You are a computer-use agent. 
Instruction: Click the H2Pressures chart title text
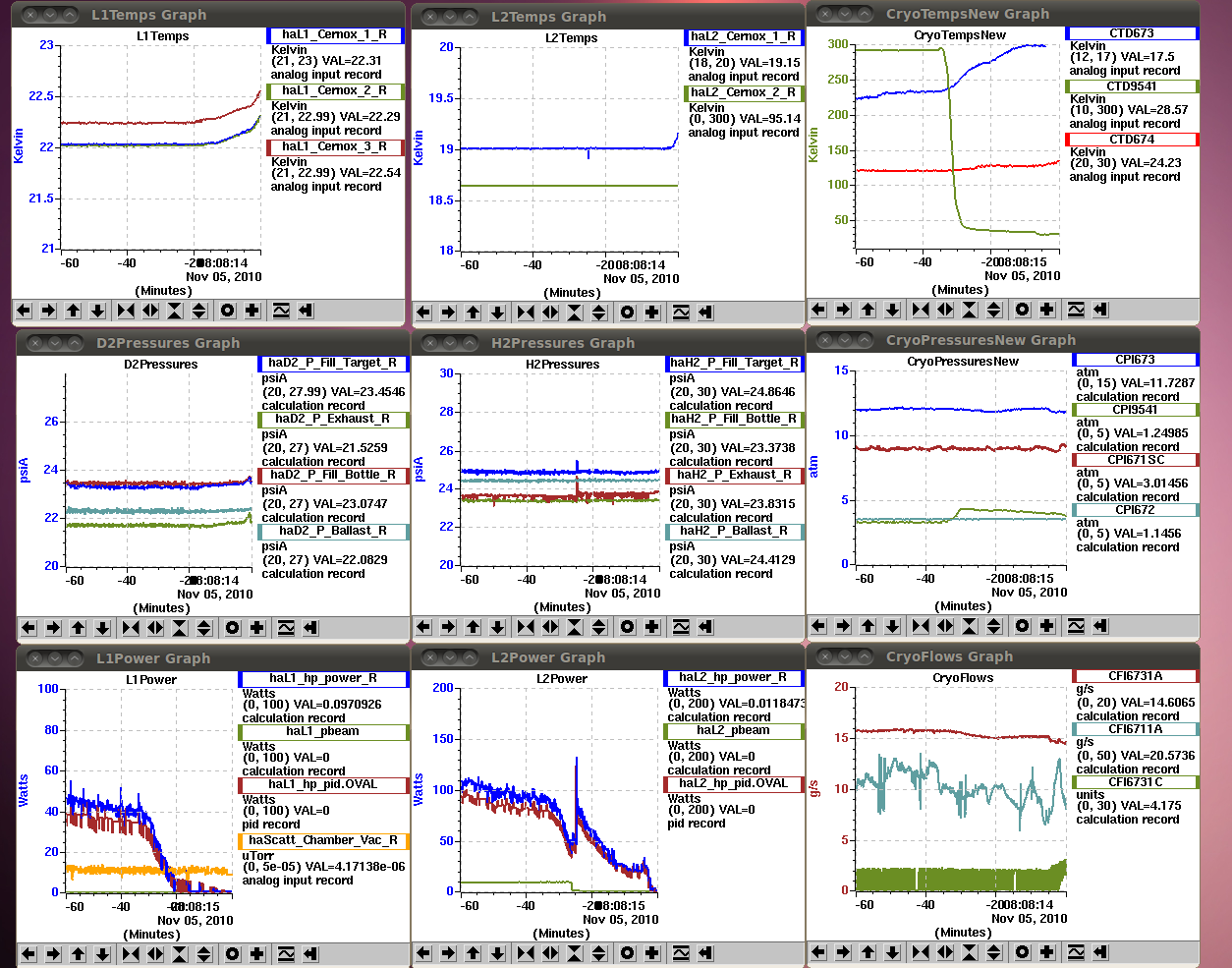pyautogui.click(x=563, y=365)
